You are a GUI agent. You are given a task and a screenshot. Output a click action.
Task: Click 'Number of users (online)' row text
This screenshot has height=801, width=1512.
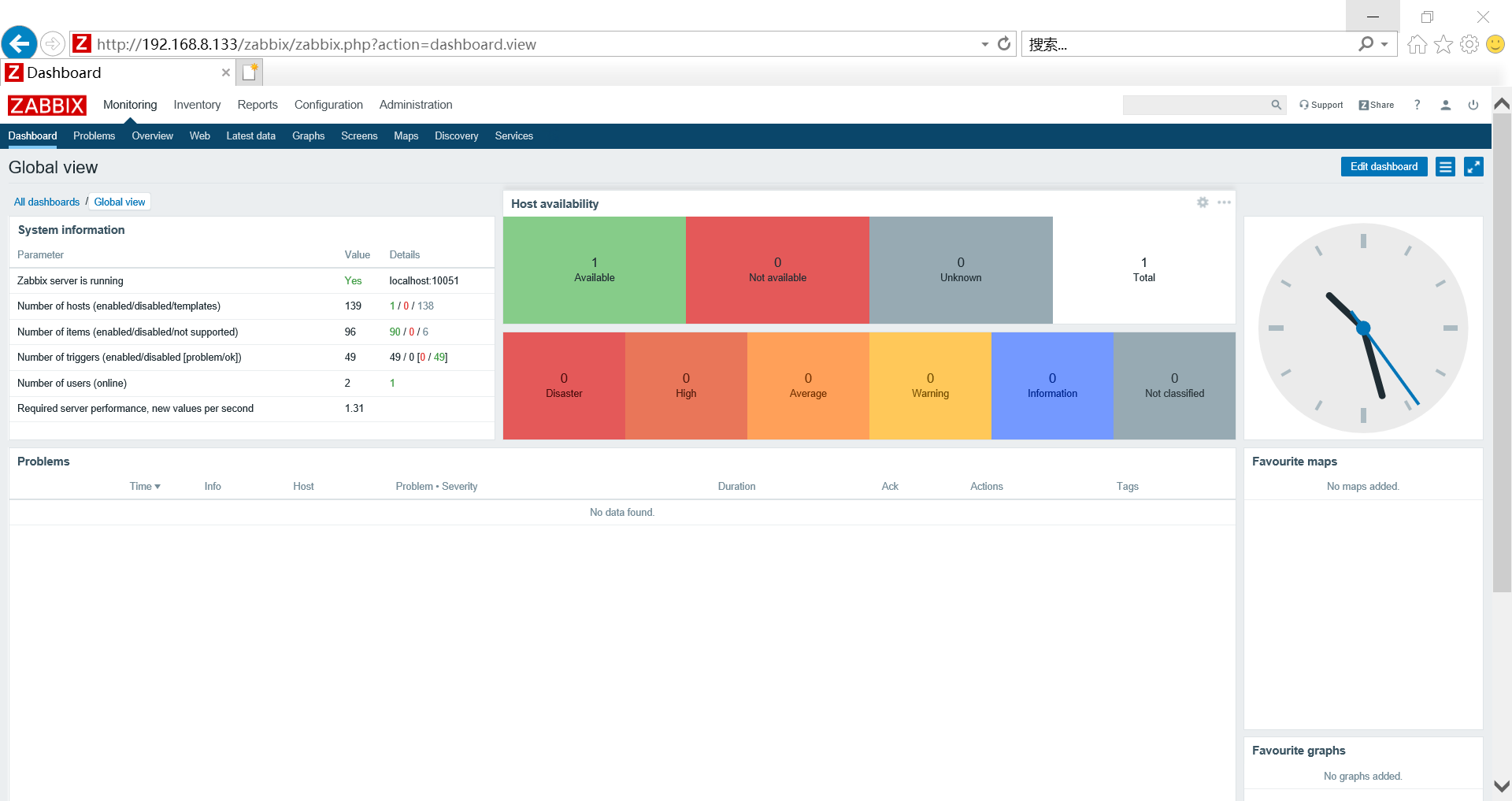[x=72, y=383]
